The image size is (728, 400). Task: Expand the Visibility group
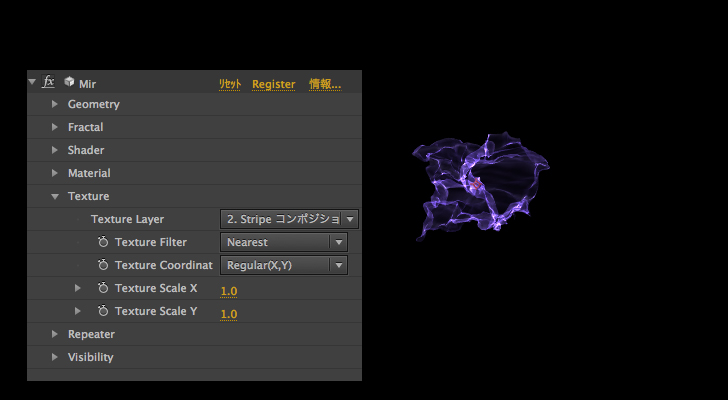point(55,357)
